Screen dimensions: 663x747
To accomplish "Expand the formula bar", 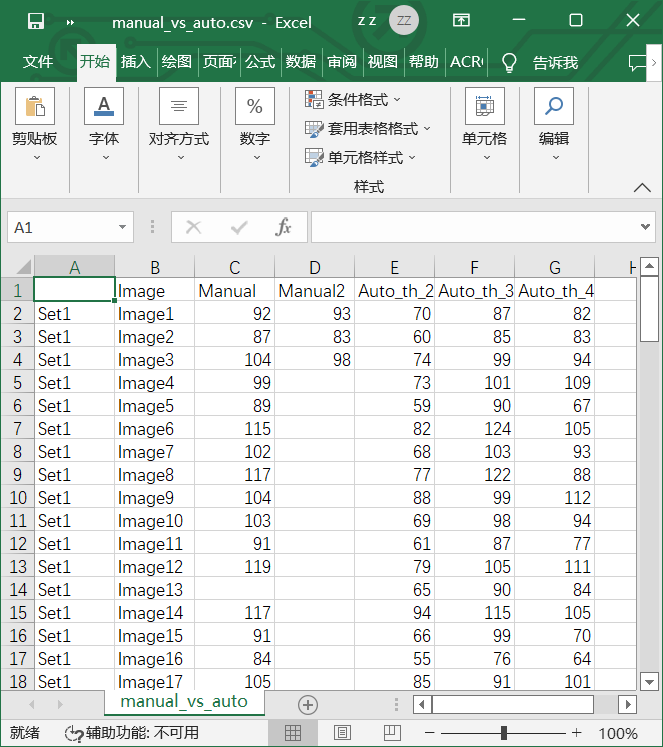I will (x=645, y=227).
